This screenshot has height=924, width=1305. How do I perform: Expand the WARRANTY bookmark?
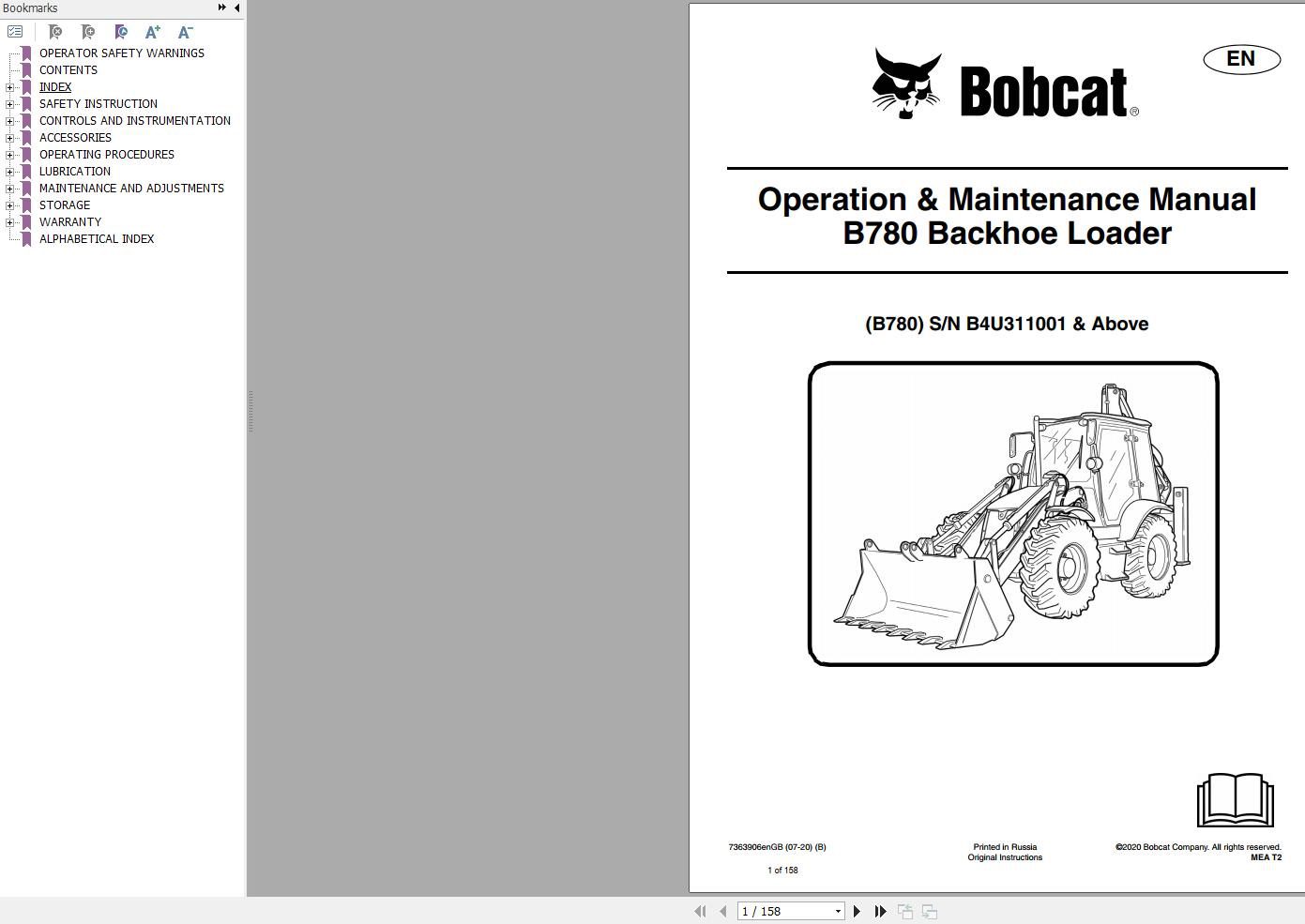click(9, 222)
